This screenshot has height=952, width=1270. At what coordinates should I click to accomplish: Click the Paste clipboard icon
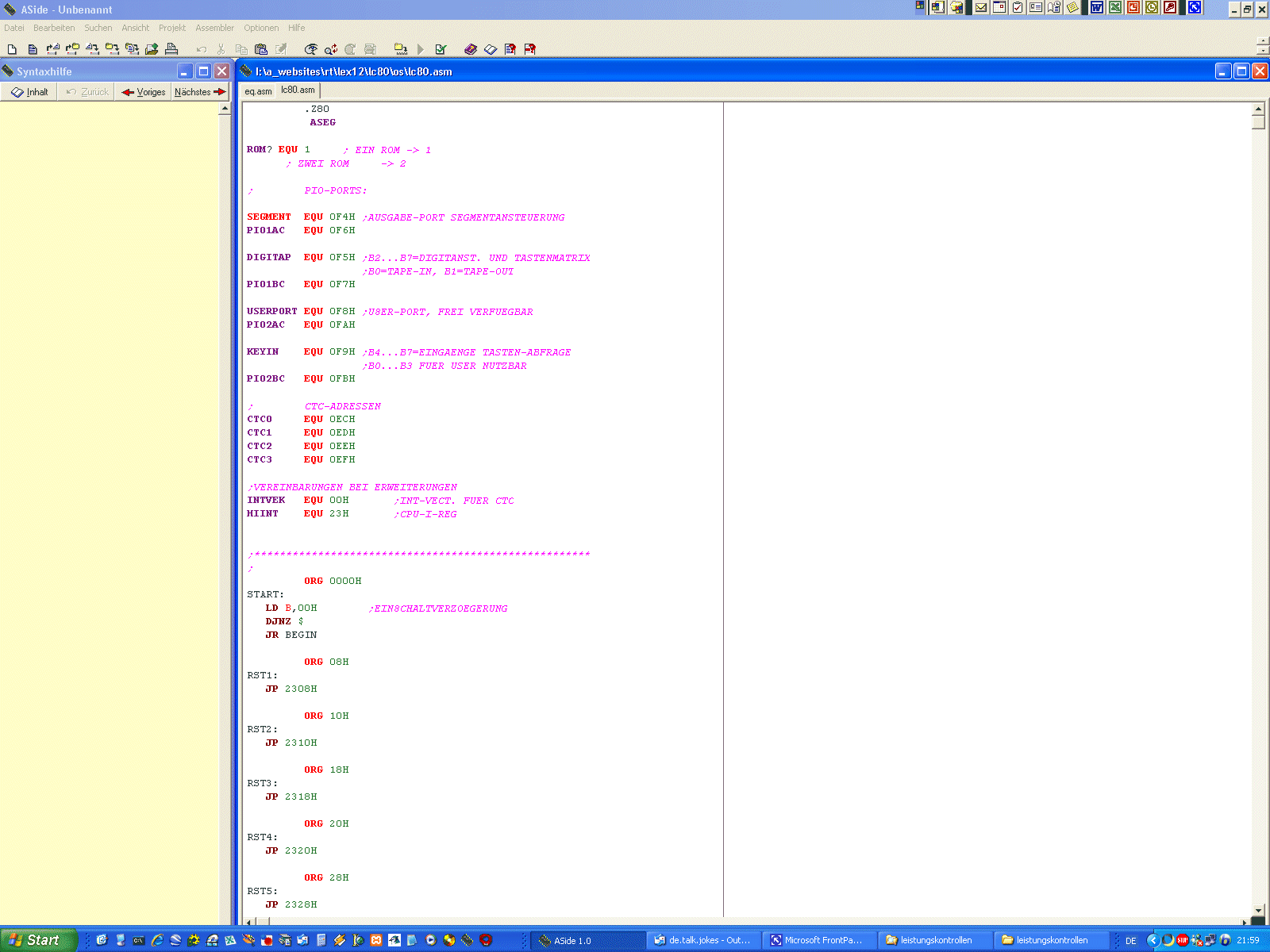tap(260, 49)
